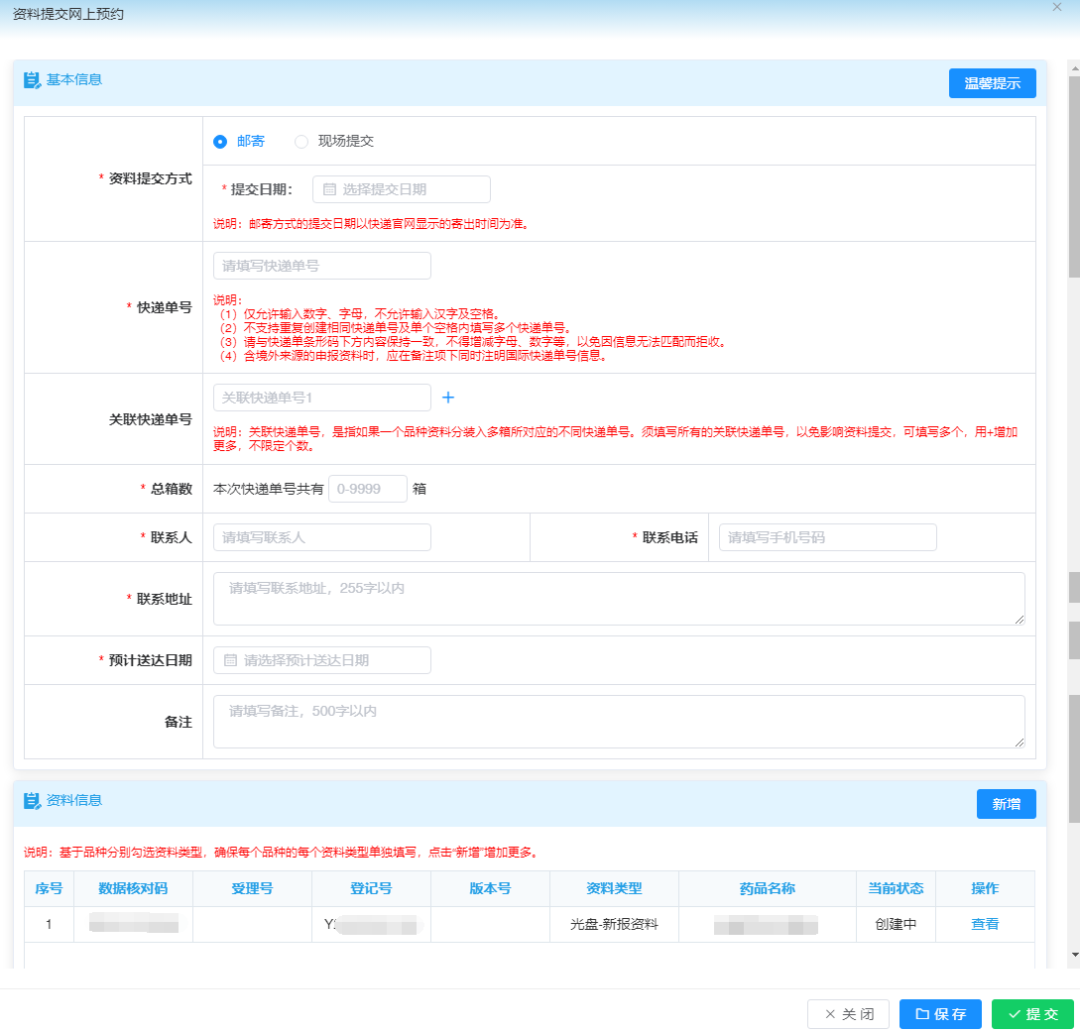Viewport: 1080px width, 1032px height.
Task: Select the 邮寄 delivery method
Action: [218, 141]
